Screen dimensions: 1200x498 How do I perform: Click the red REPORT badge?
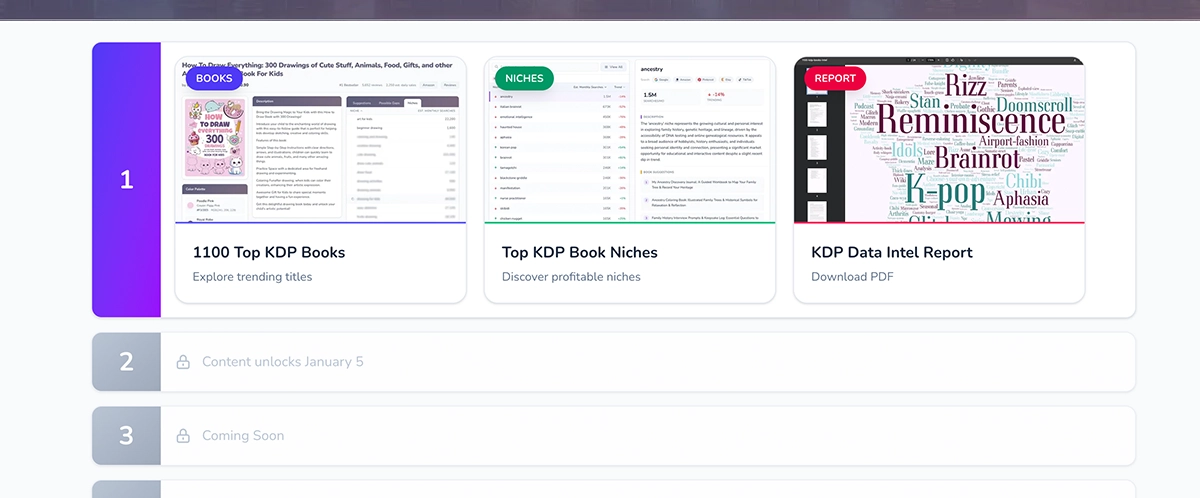point(835,78)
